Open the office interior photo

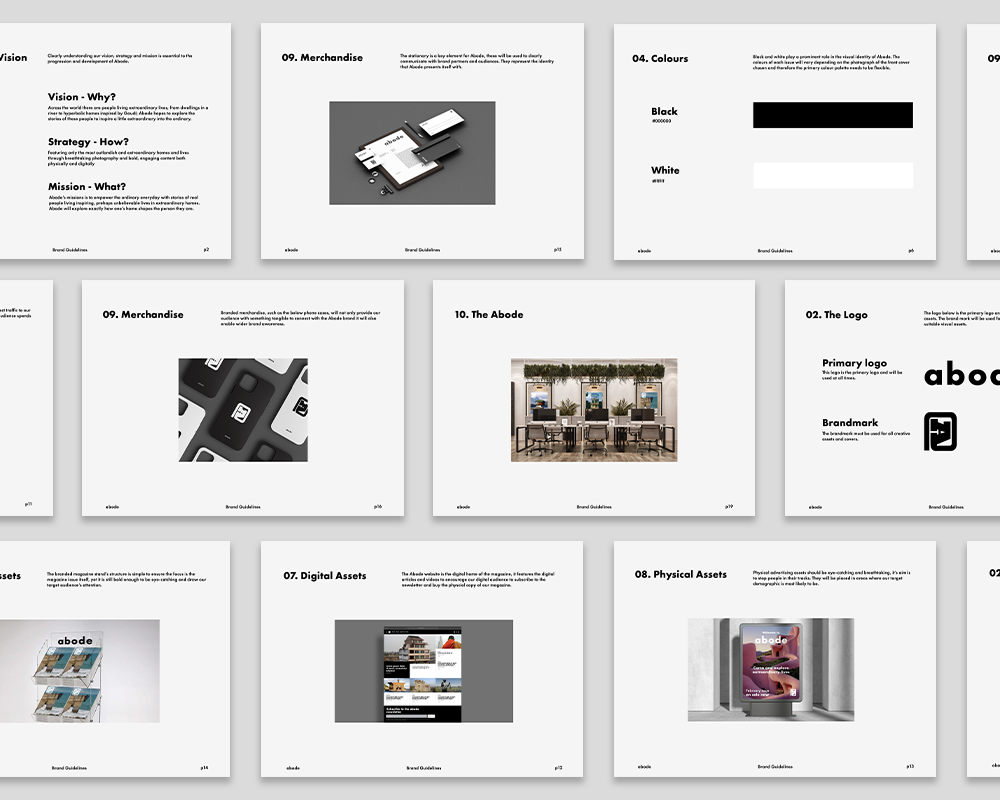(x=594, y=410)
